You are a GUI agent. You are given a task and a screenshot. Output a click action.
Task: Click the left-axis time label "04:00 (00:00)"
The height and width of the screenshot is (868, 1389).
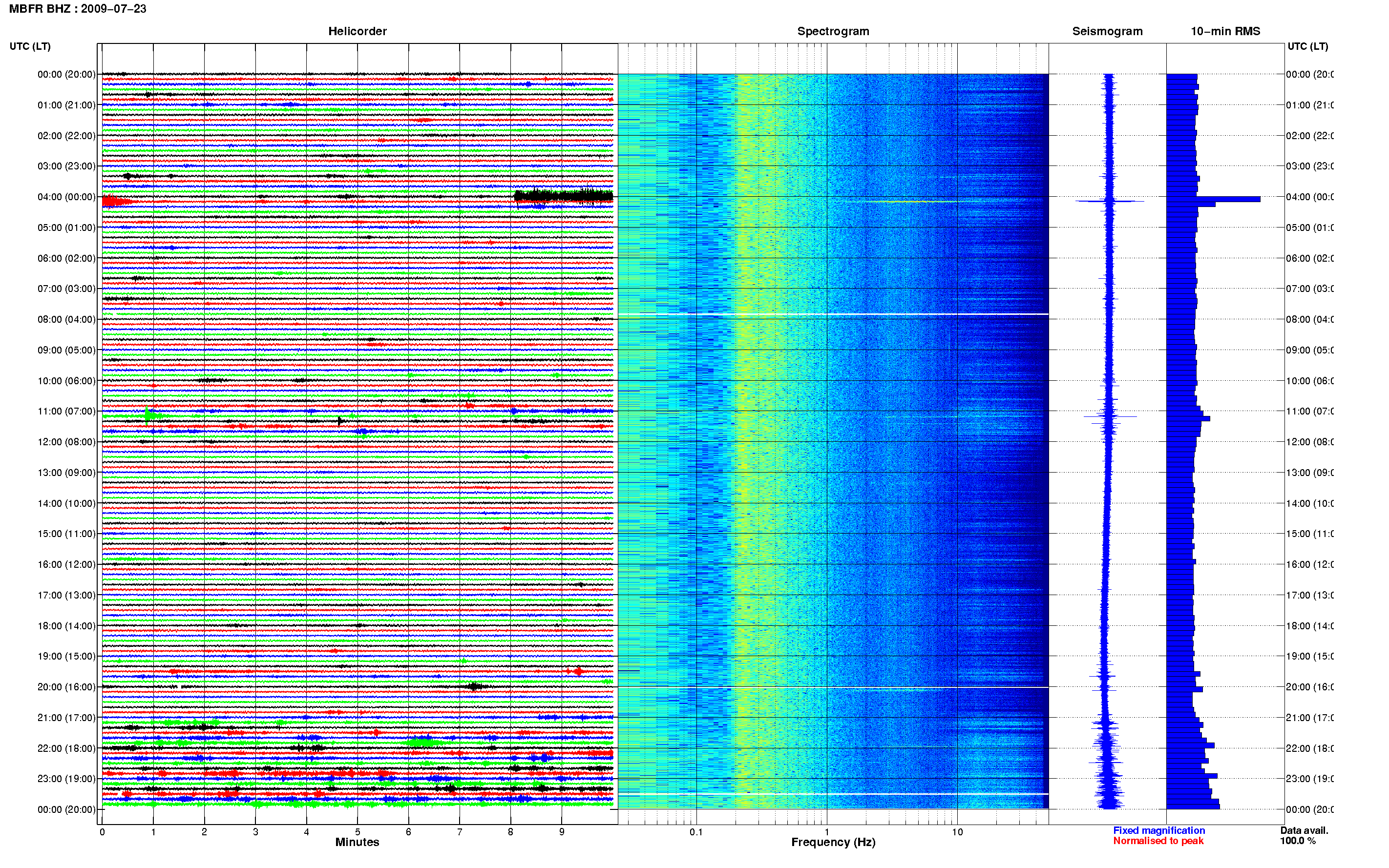click(x=66, y=197)
